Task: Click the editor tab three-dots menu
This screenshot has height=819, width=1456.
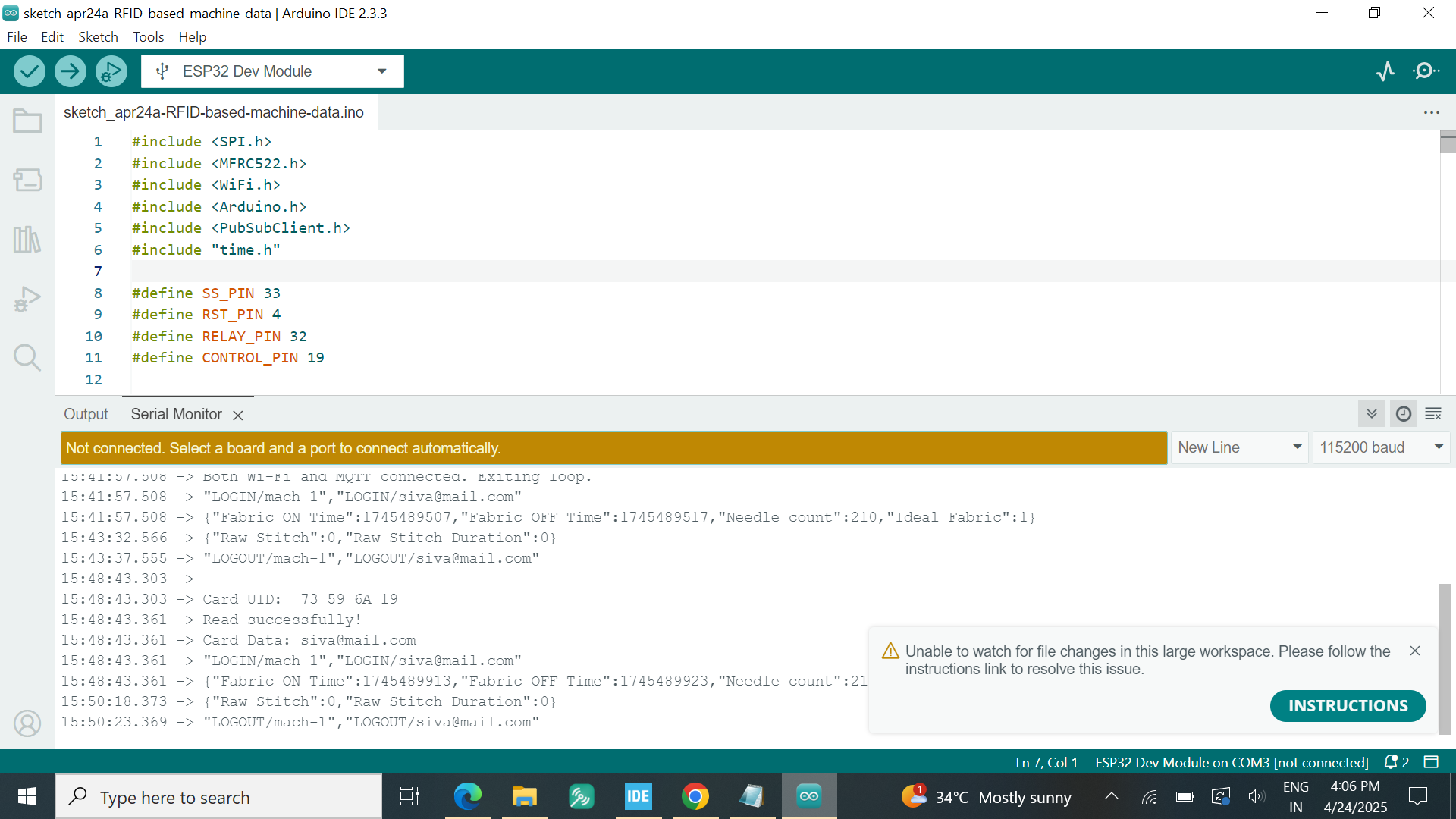Action: point(1431,112)
